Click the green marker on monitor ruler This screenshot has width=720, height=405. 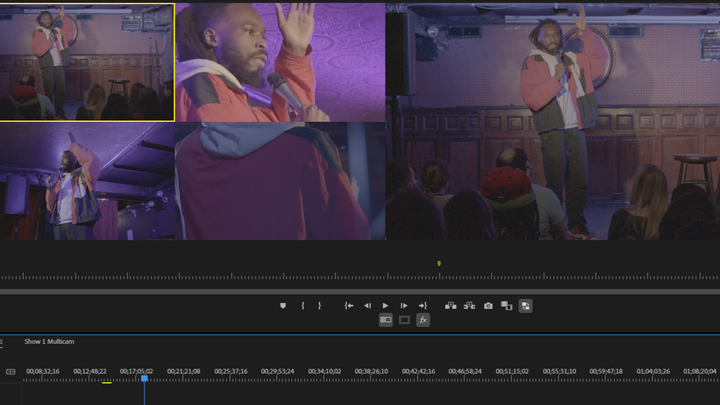(x=439, y=264)
